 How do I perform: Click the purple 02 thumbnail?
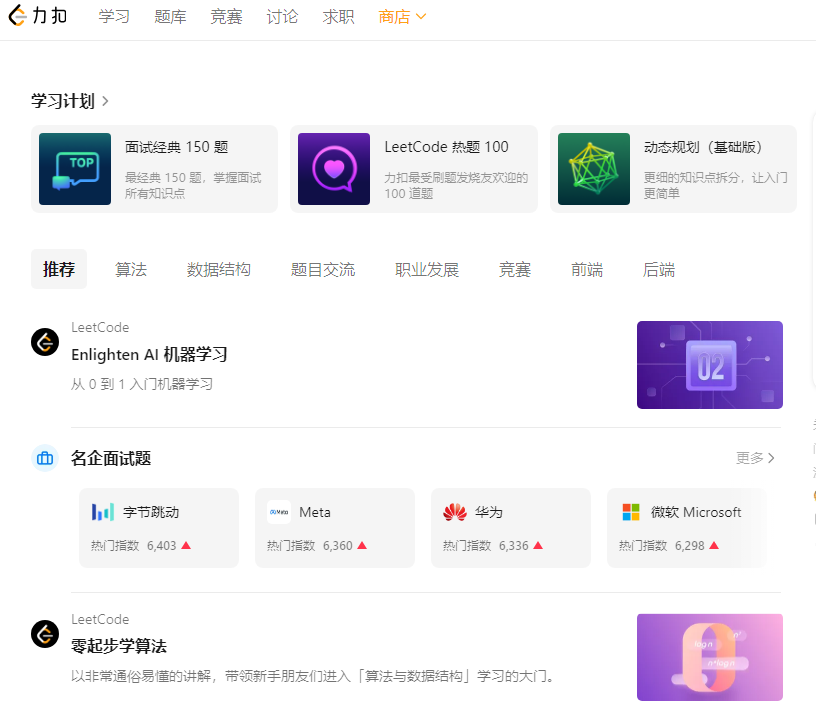coord(710,365)
